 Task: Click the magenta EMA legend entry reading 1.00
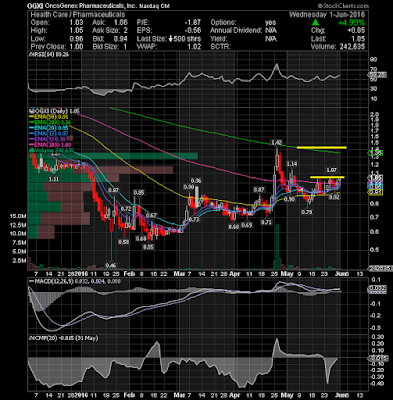click(x=51, y=145)
